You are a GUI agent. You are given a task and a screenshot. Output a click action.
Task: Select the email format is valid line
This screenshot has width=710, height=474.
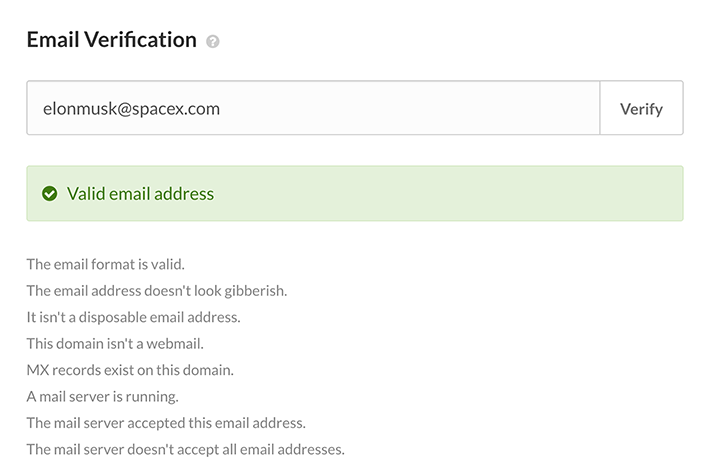coord(106,264)
